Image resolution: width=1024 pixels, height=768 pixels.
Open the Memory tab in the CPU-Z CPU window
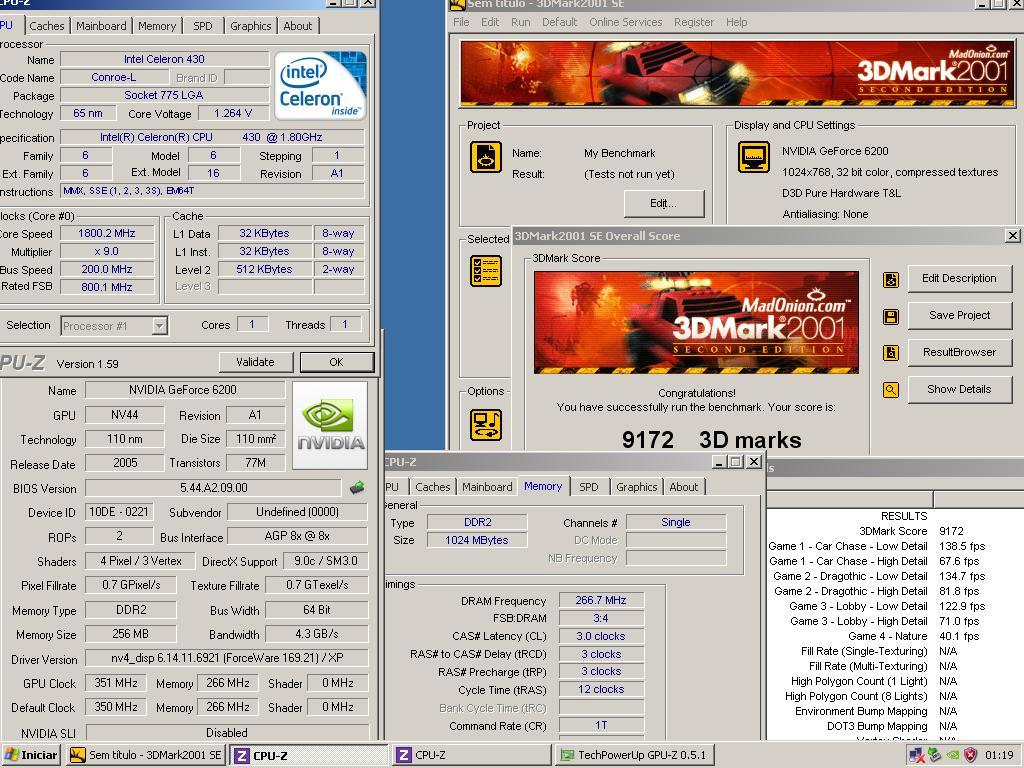pos(157,26)
